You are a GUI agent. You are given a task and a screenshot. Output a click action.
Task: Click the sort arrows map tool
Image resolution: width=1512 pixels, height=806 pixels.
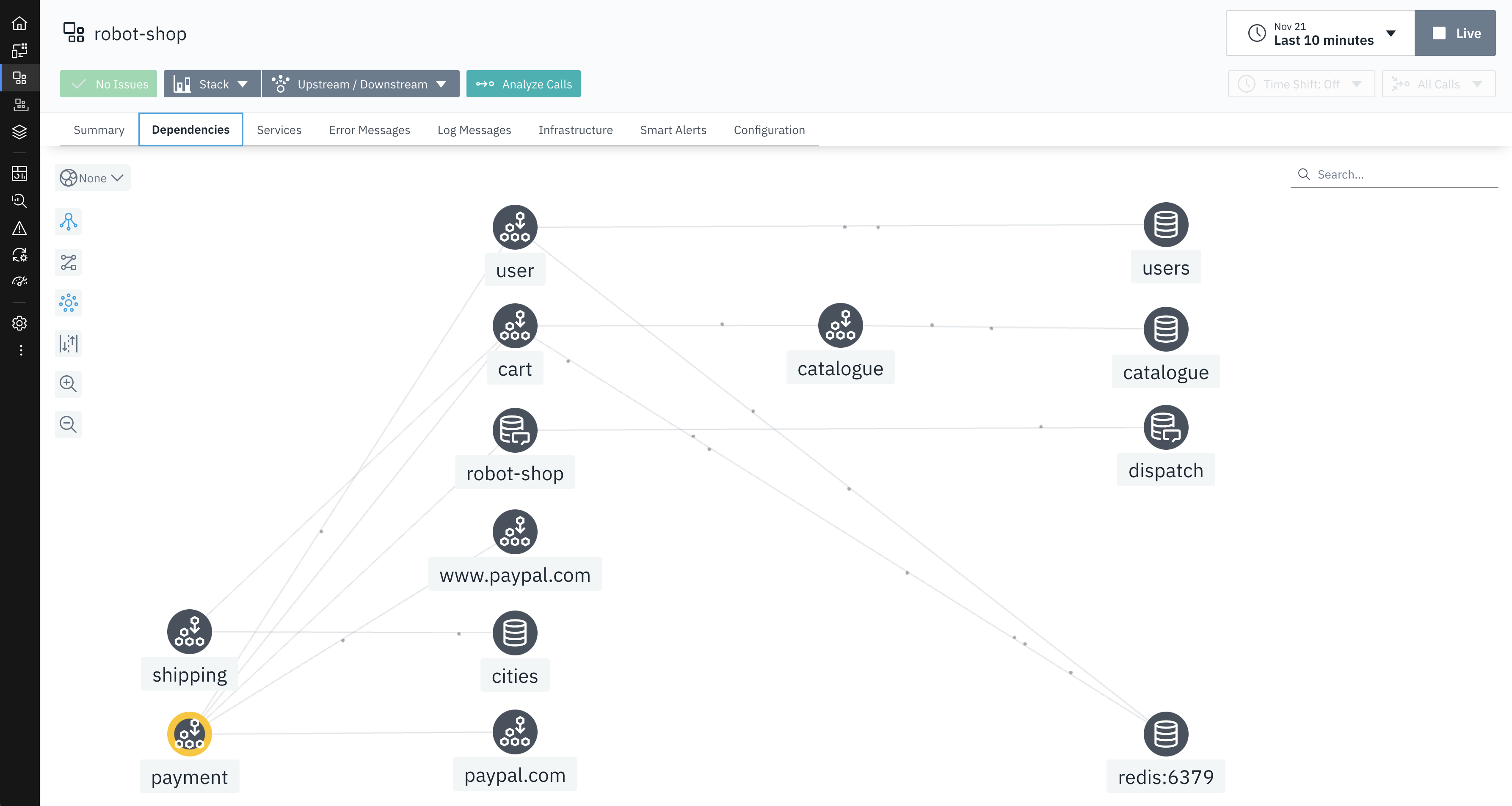(68, 343)
